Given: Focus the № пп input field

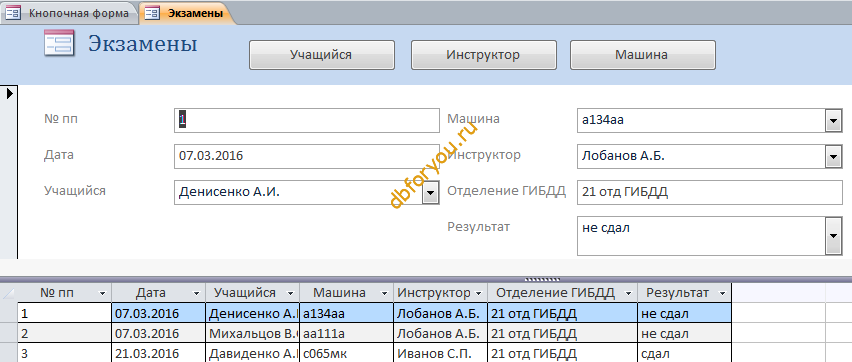Looking at the screenshot, I should [306, 120].
